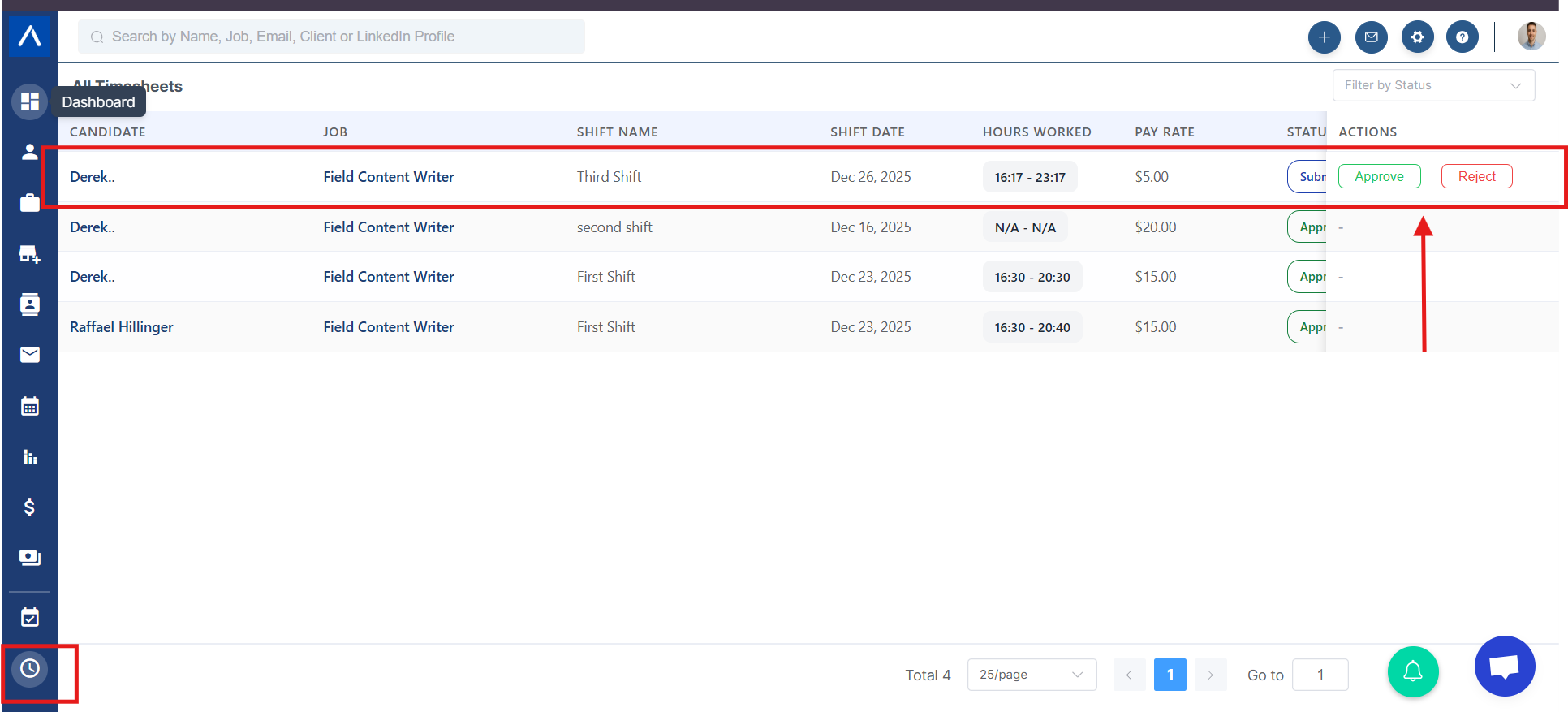Open the calendar icon in sidebar
Viewport: 1568px width, 712px height.
[x=30, y=406]
